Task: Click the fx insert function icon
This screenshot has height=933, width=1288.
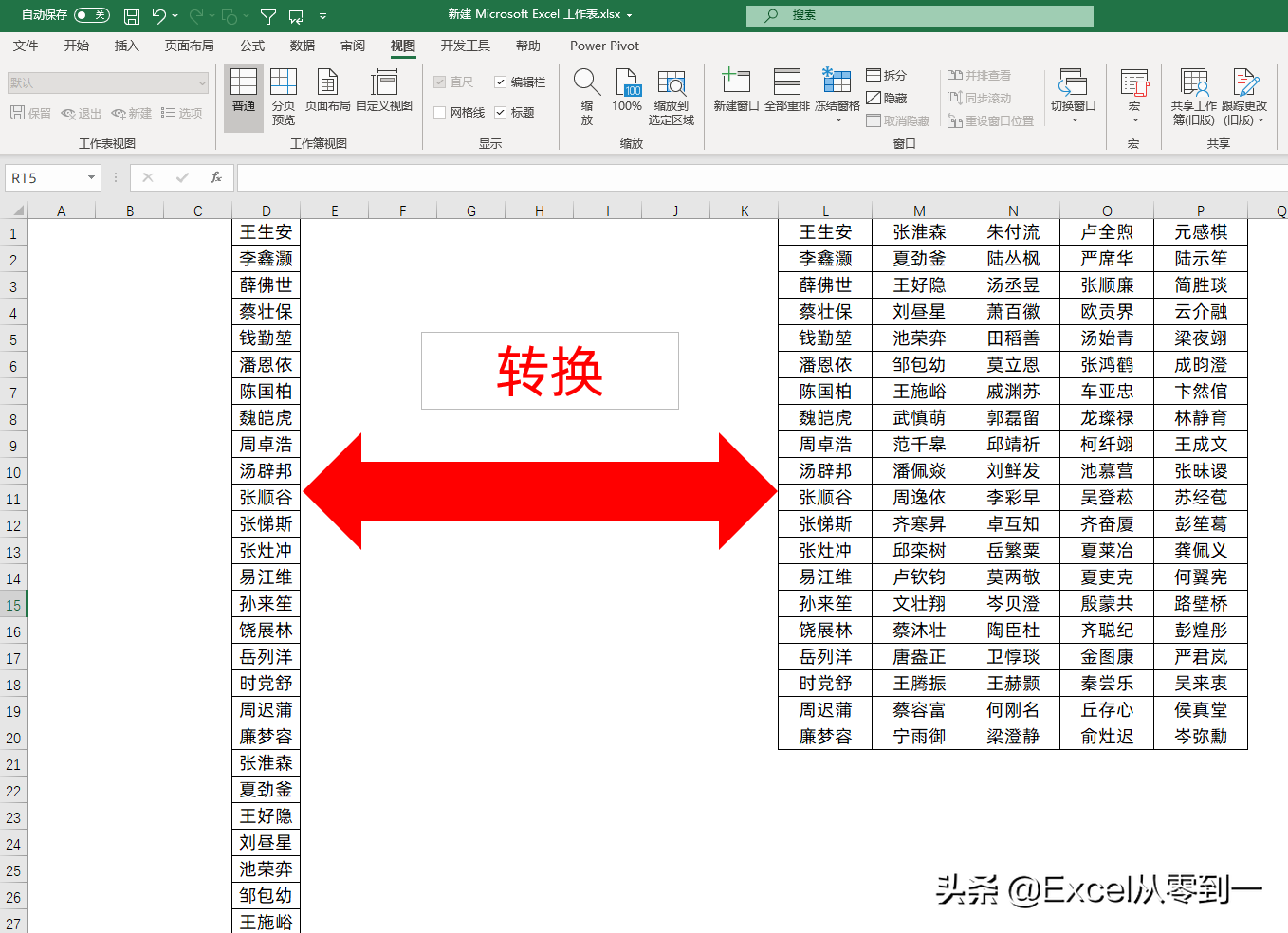Action: click(216, 177)
